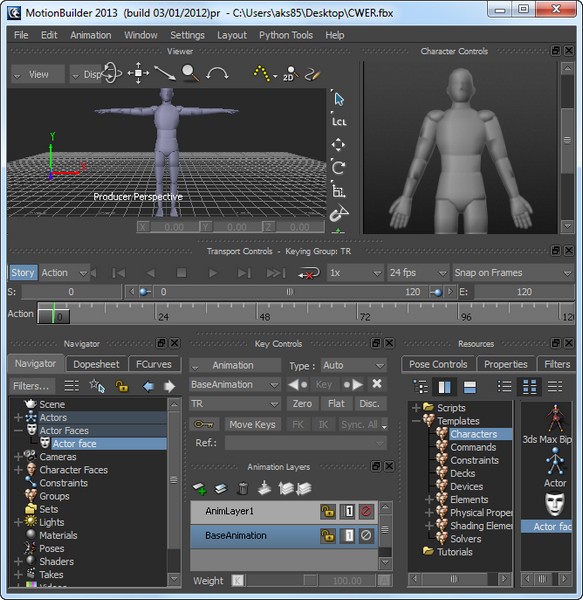Choose the Select arrow tool
Viewport: 583px width, 600px height.
click(339, 99)
